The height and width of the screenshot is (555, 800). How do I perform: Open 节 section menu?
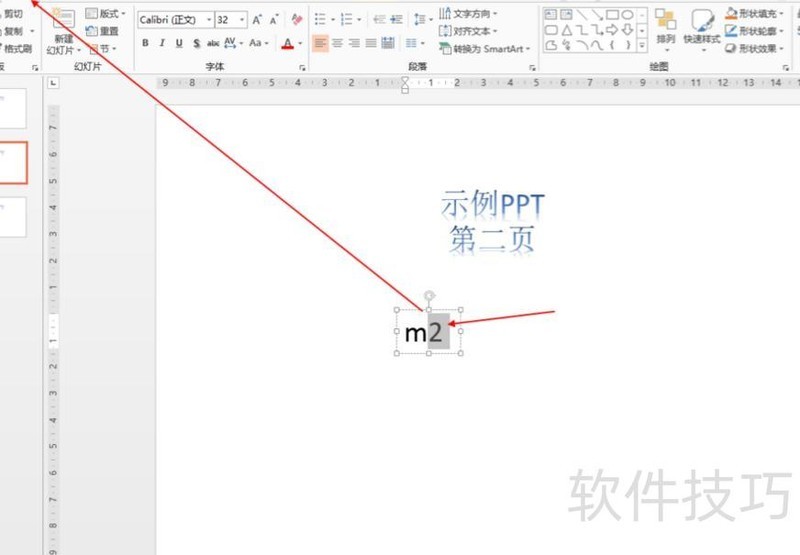click(103, 49)
